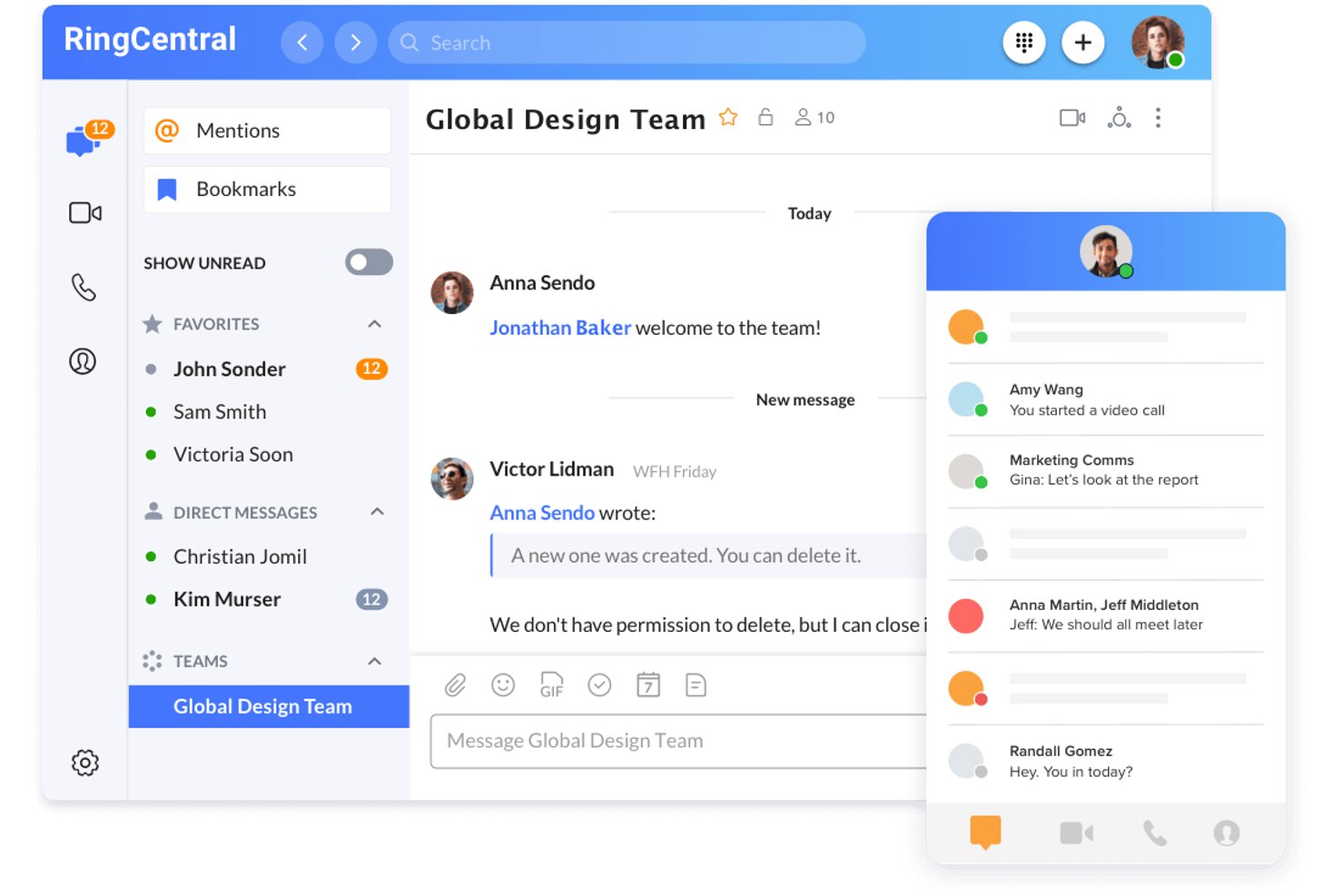Image resolution: width=1344 pixels, height=896 pixels.
Task: Create a task with the checkmark icon
Action: click(x=599, y=685)
